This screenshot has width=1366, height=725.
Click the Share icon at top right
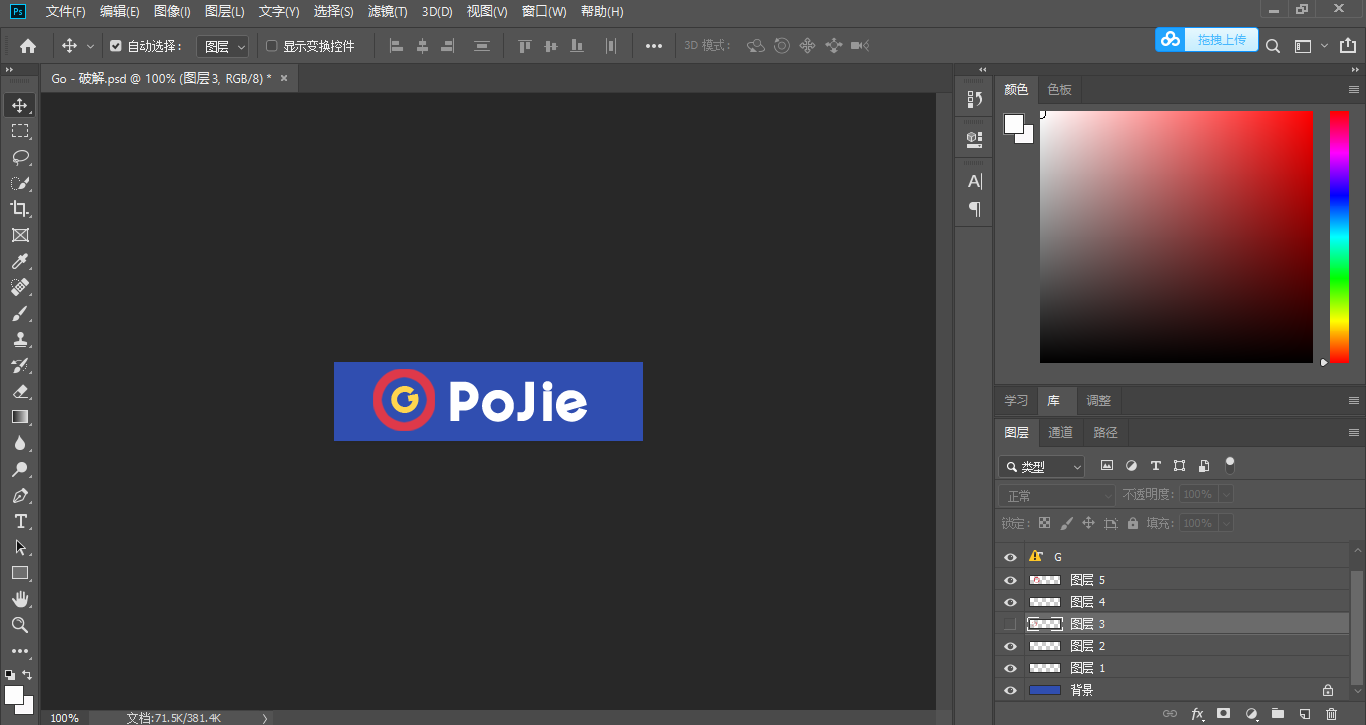click(1348, 46)
